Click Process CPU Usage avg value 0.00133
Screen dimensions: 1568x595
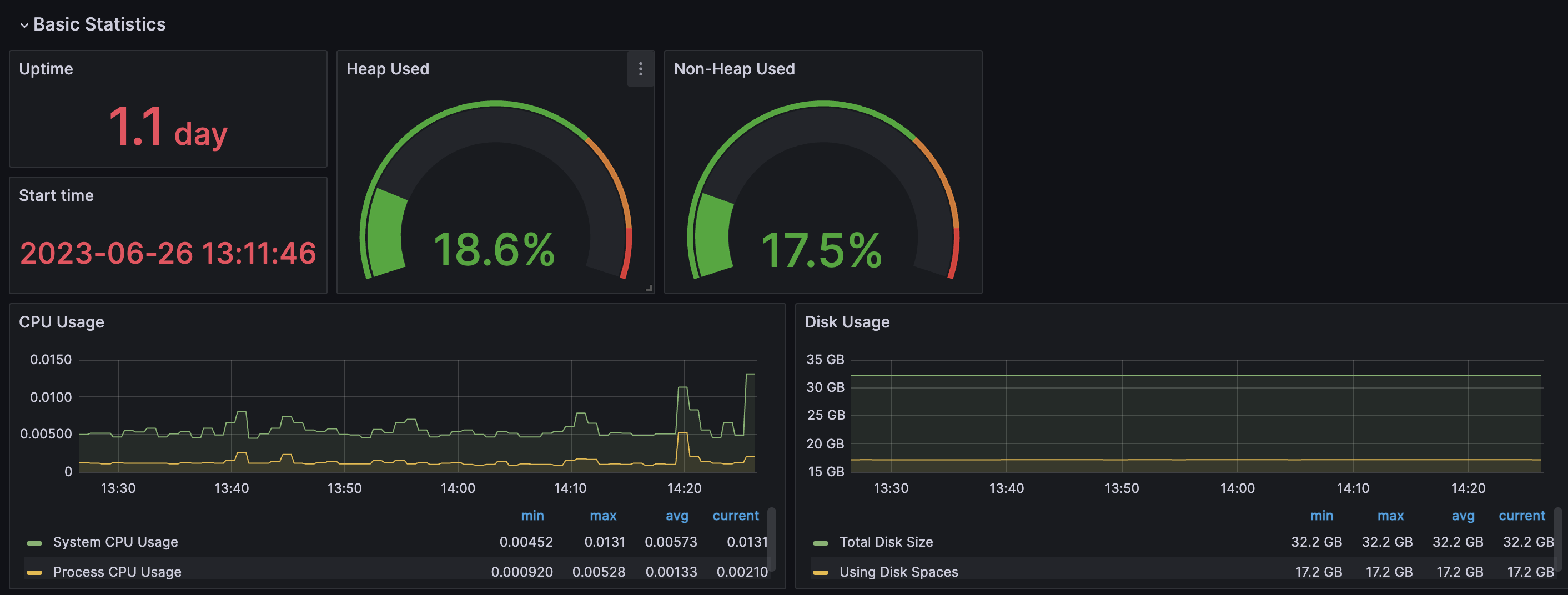point(671,572)
